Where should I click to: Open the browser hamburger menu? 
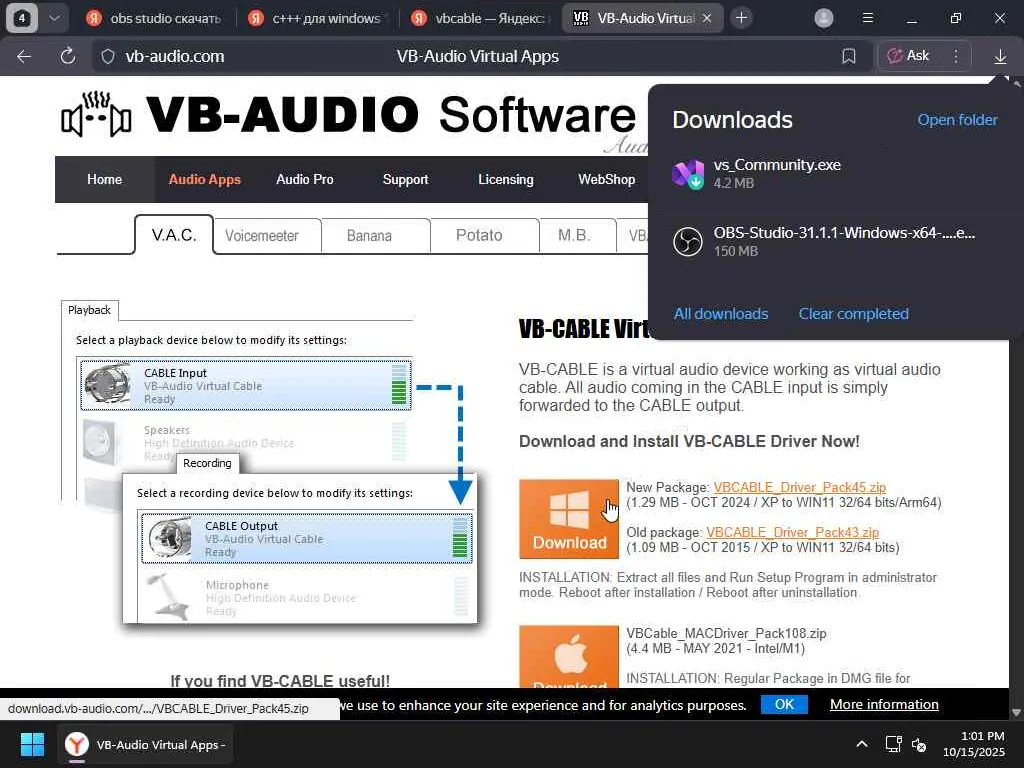click(867, 18)
